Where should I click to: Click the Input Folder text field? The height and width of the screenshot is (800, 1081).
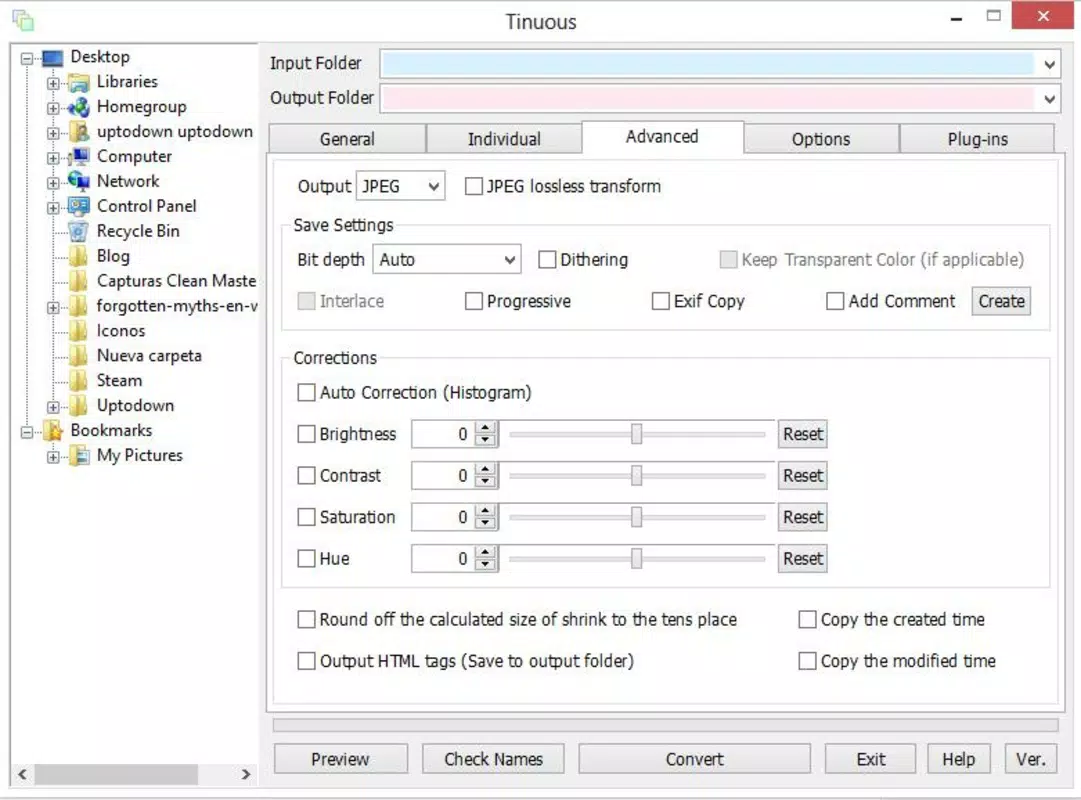(x=707, y=64)
